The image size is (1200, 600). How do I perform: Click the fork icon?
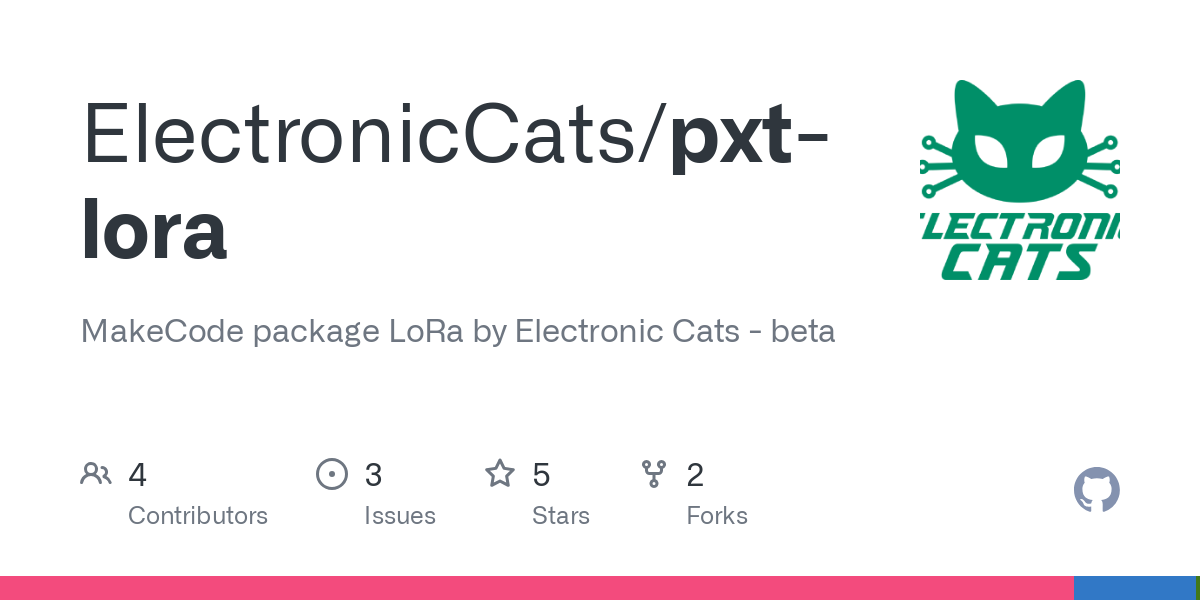pos(654,474)
